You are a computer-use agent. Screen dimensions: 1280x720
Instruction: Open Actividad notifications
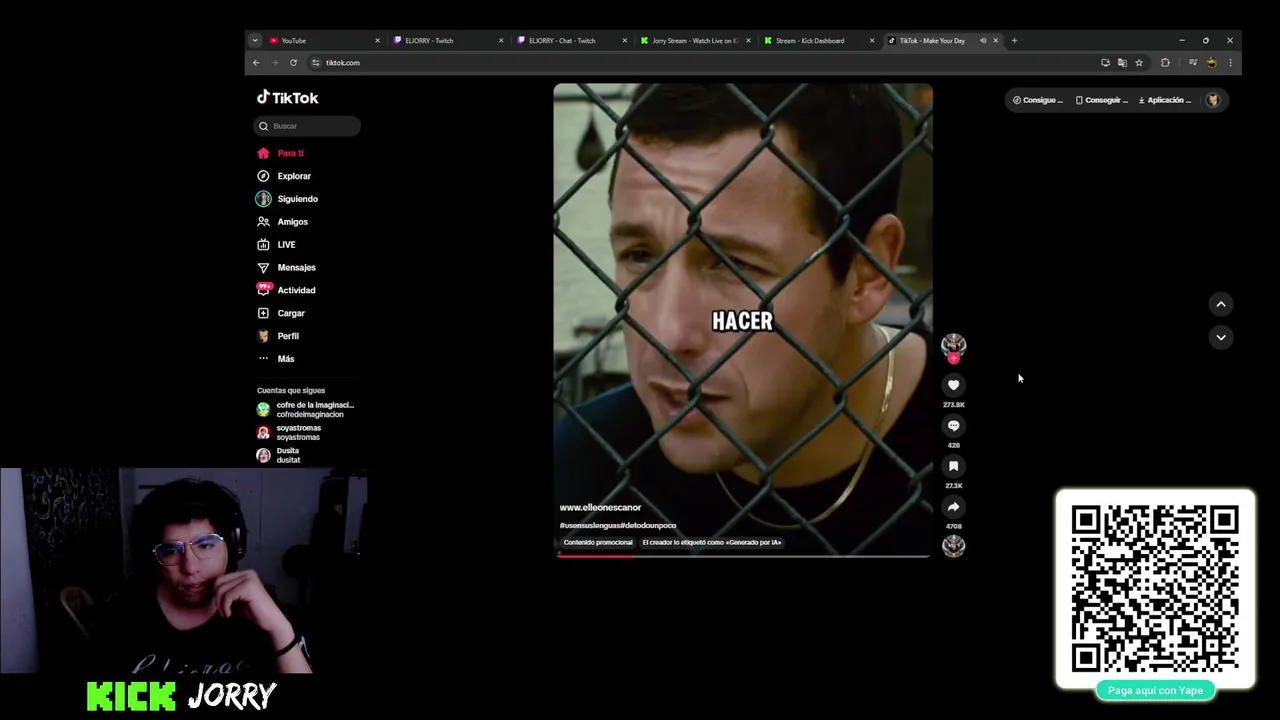coord(286,290)
